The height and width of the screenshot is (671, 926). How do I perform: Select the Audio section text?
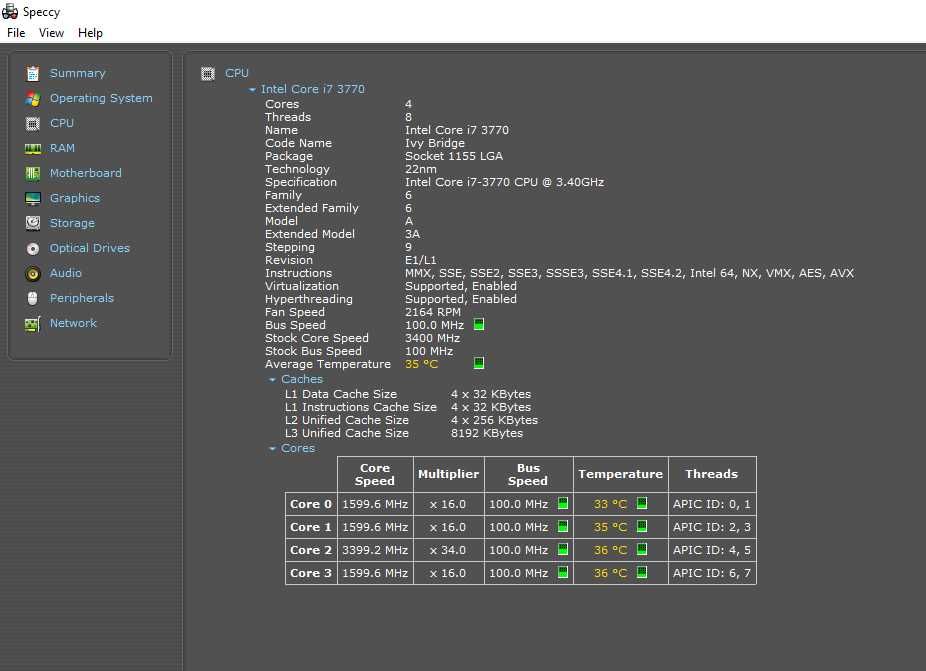point(66,273)
